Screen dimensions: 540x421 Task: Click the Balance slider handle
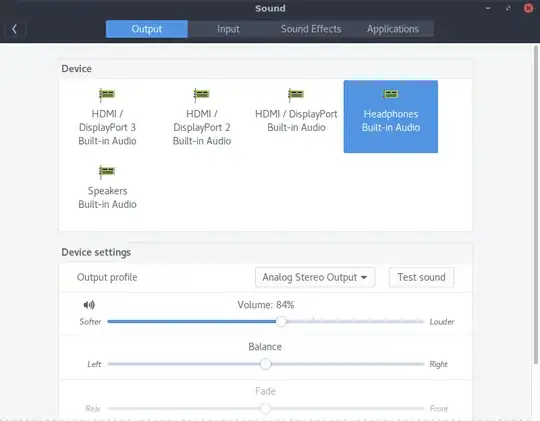click(x=266, y=364)
